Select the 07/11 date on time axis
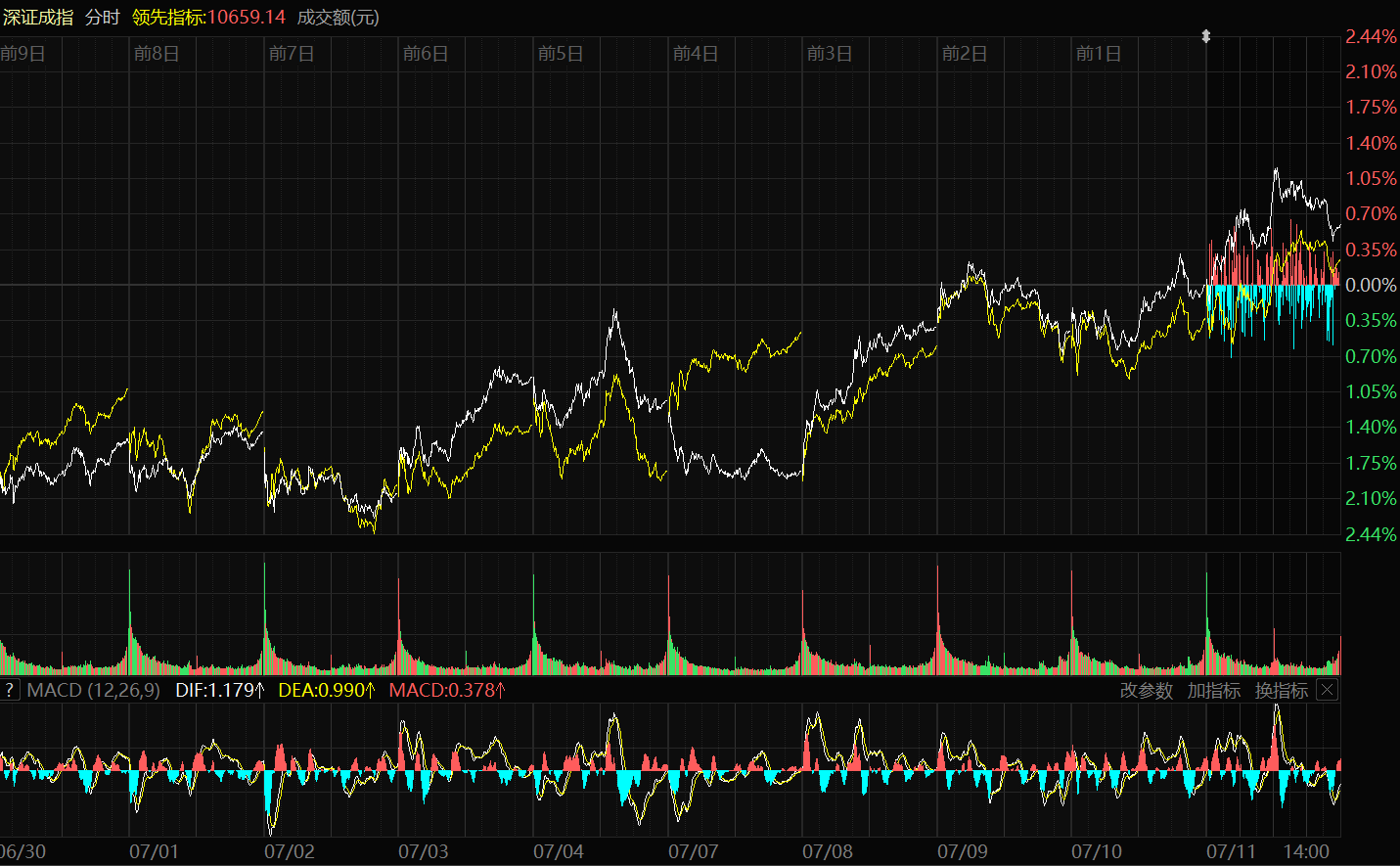This screenshot has width=1400, height=866. point(1231,851)
